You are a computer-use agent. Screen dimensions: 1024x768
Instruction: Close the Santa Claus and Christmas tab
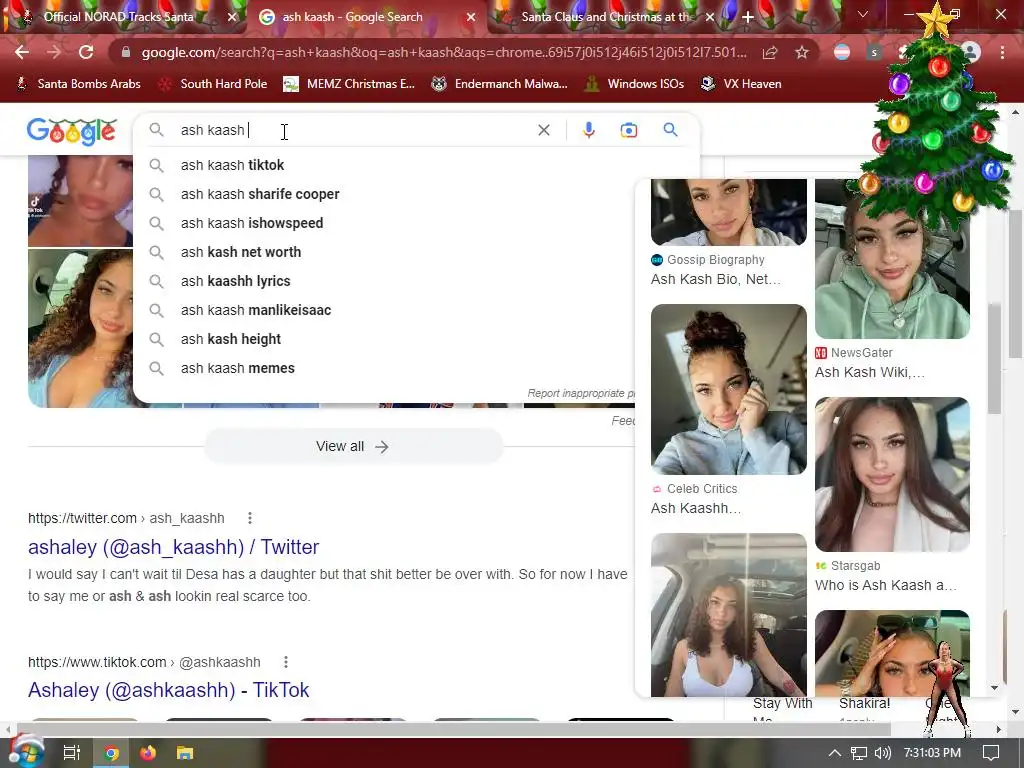[x=710, y=18]
